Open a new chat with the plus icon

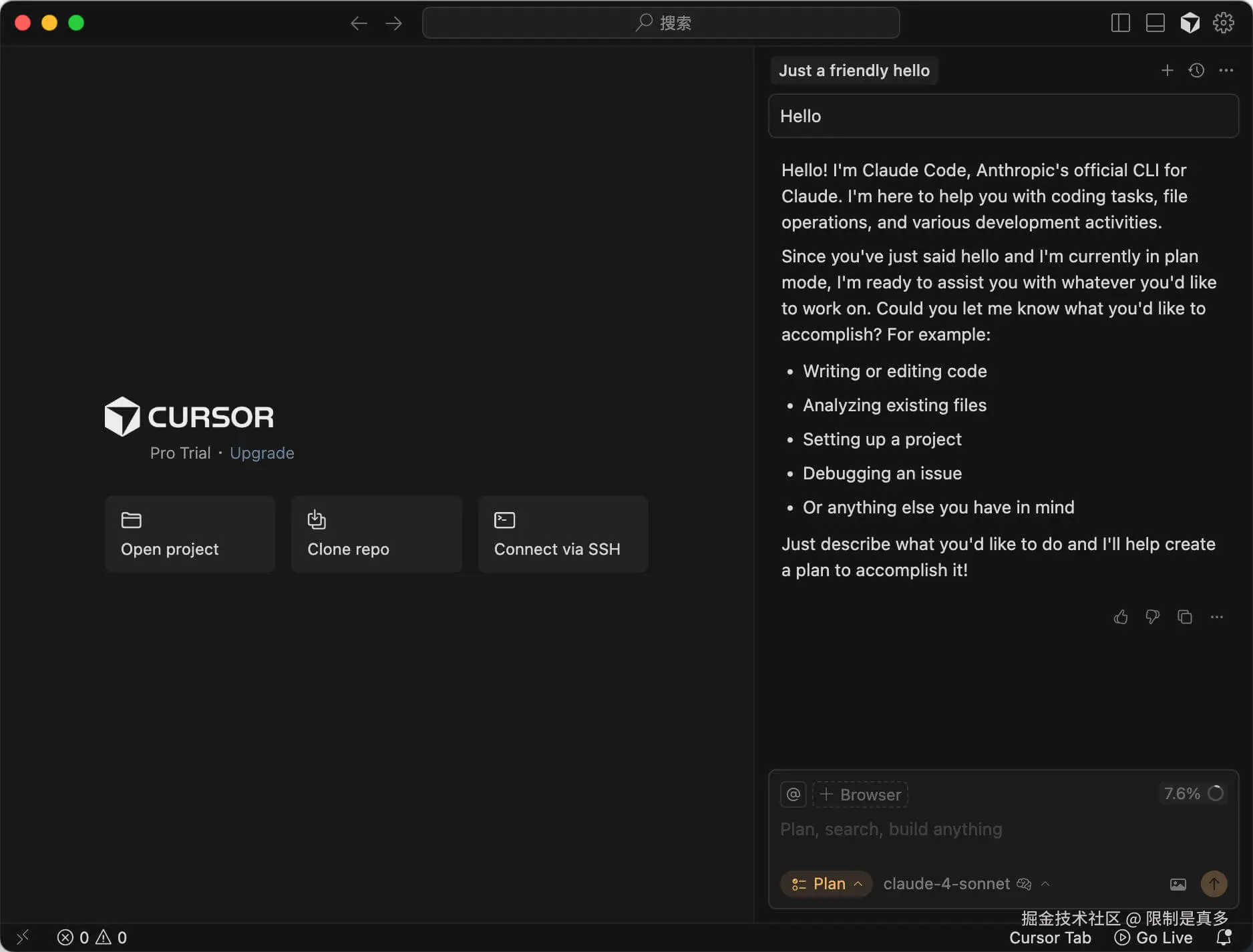coord(1167,70)
